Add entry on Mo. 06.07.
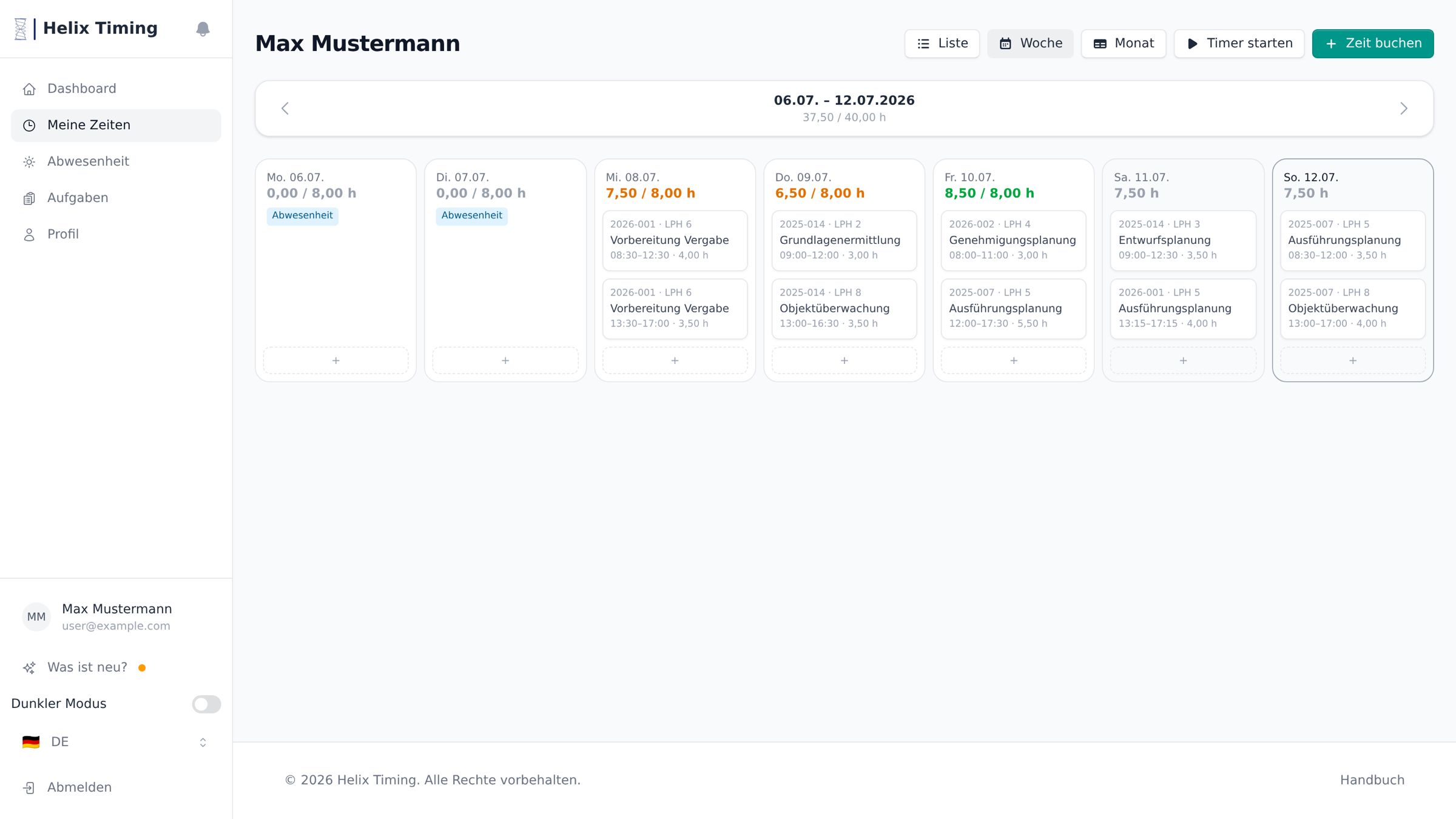Screen dimensions: 1456x819 coord(336,360)
